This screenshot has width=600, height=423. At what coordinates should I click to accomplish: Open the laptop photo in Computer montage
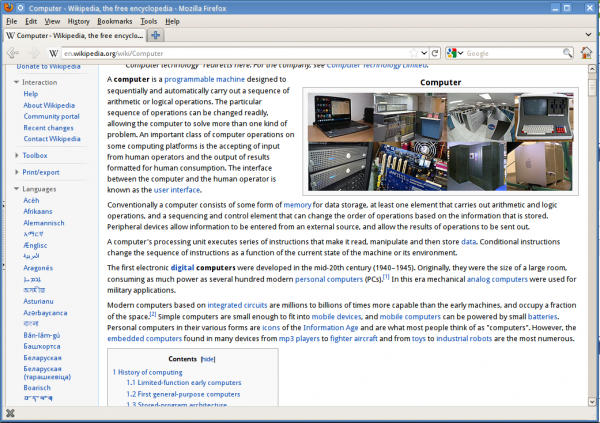(x=340, y=117)
